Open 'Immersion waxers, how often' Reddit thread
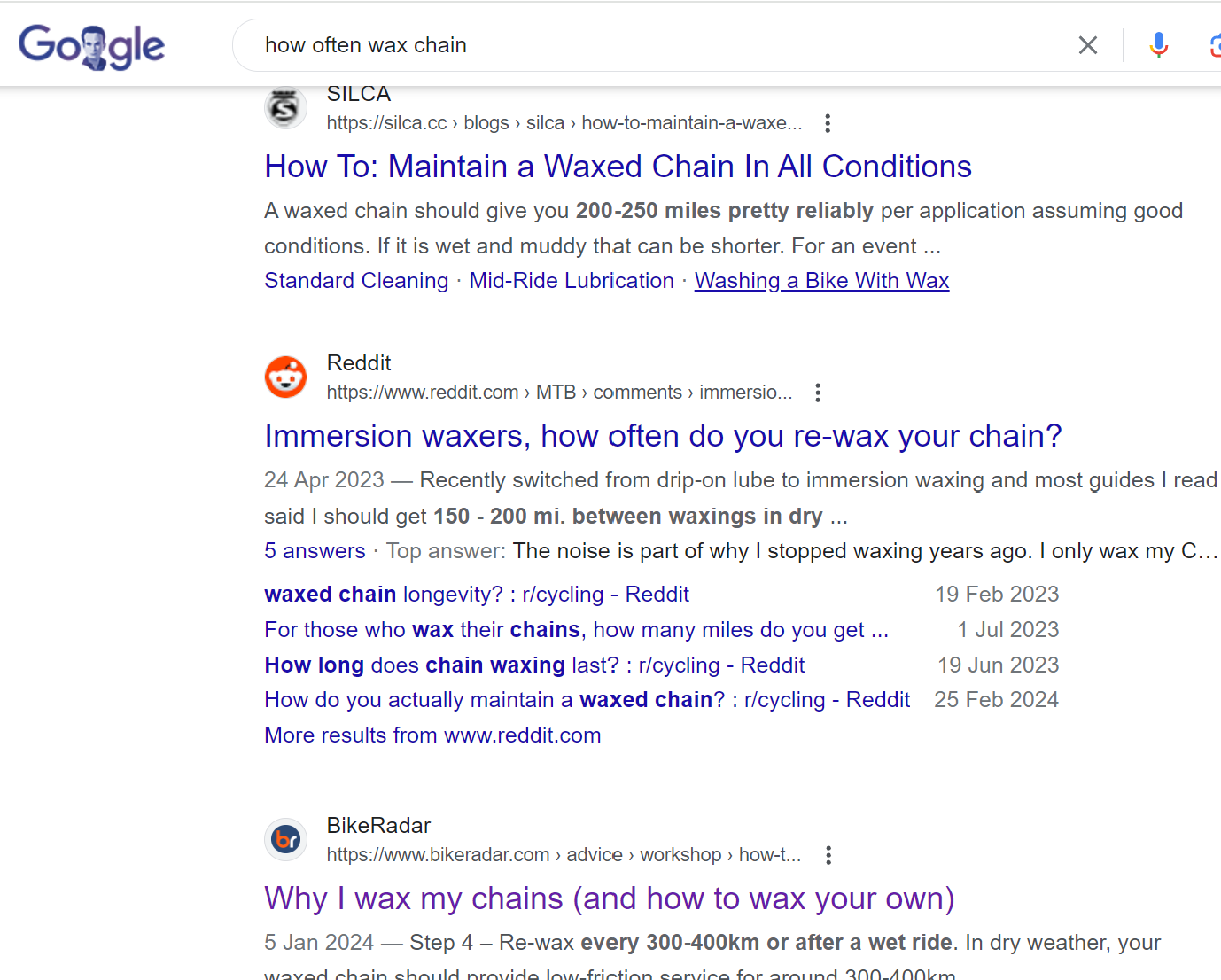This screenshot has width=1221, height=980. tap(663, 436)
